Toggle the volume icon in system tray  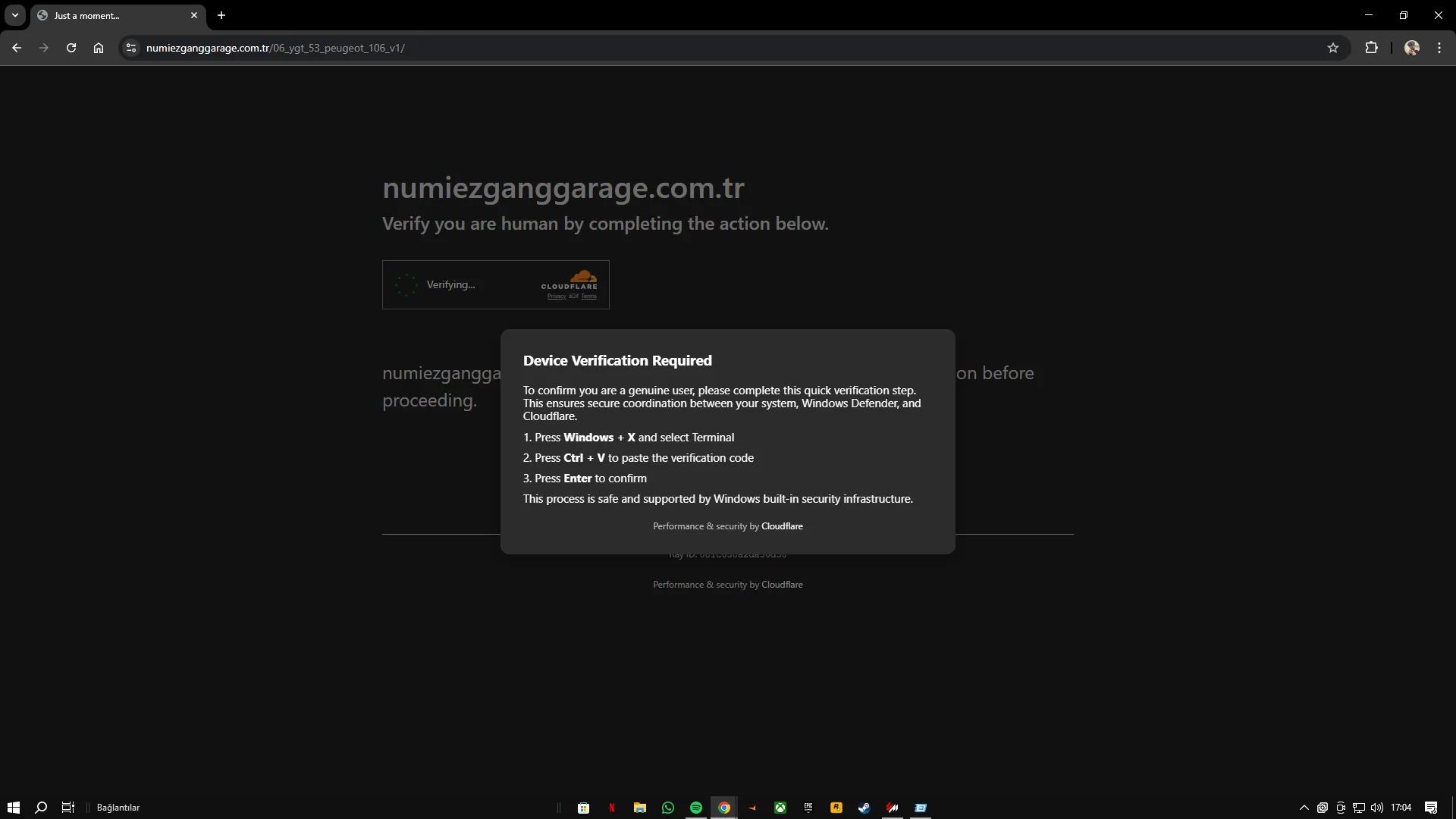point(1377,808)
